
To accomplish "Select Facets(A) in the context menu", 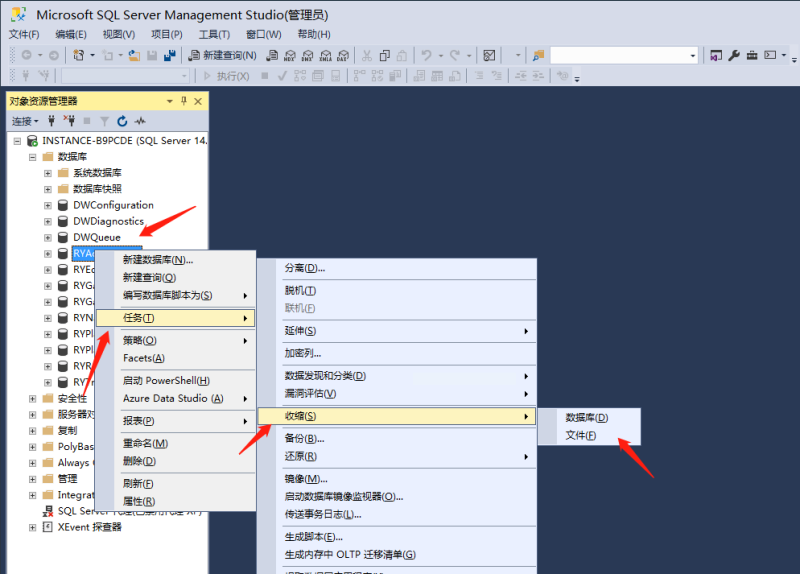I will (x=176, y=358).
